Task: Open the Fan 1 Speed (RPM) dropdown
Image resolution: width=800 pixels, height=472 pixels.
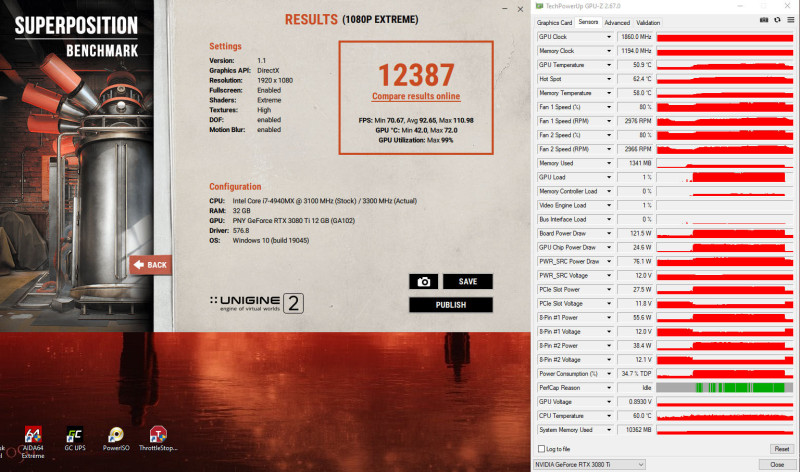Action: click(609, 121)
